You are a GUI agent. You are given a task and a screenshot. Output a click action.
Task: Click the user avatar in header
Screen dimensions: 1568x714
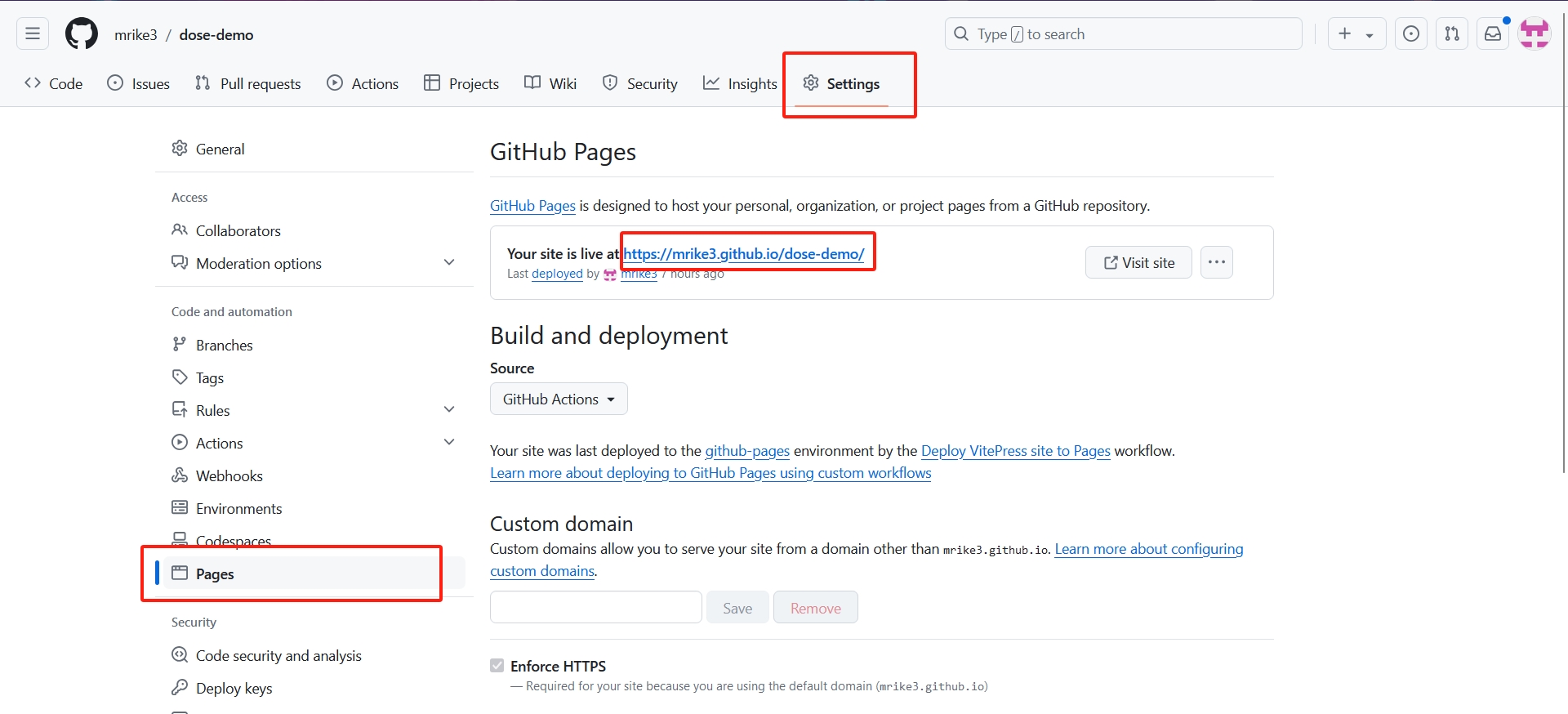[x=1534, y=33]
